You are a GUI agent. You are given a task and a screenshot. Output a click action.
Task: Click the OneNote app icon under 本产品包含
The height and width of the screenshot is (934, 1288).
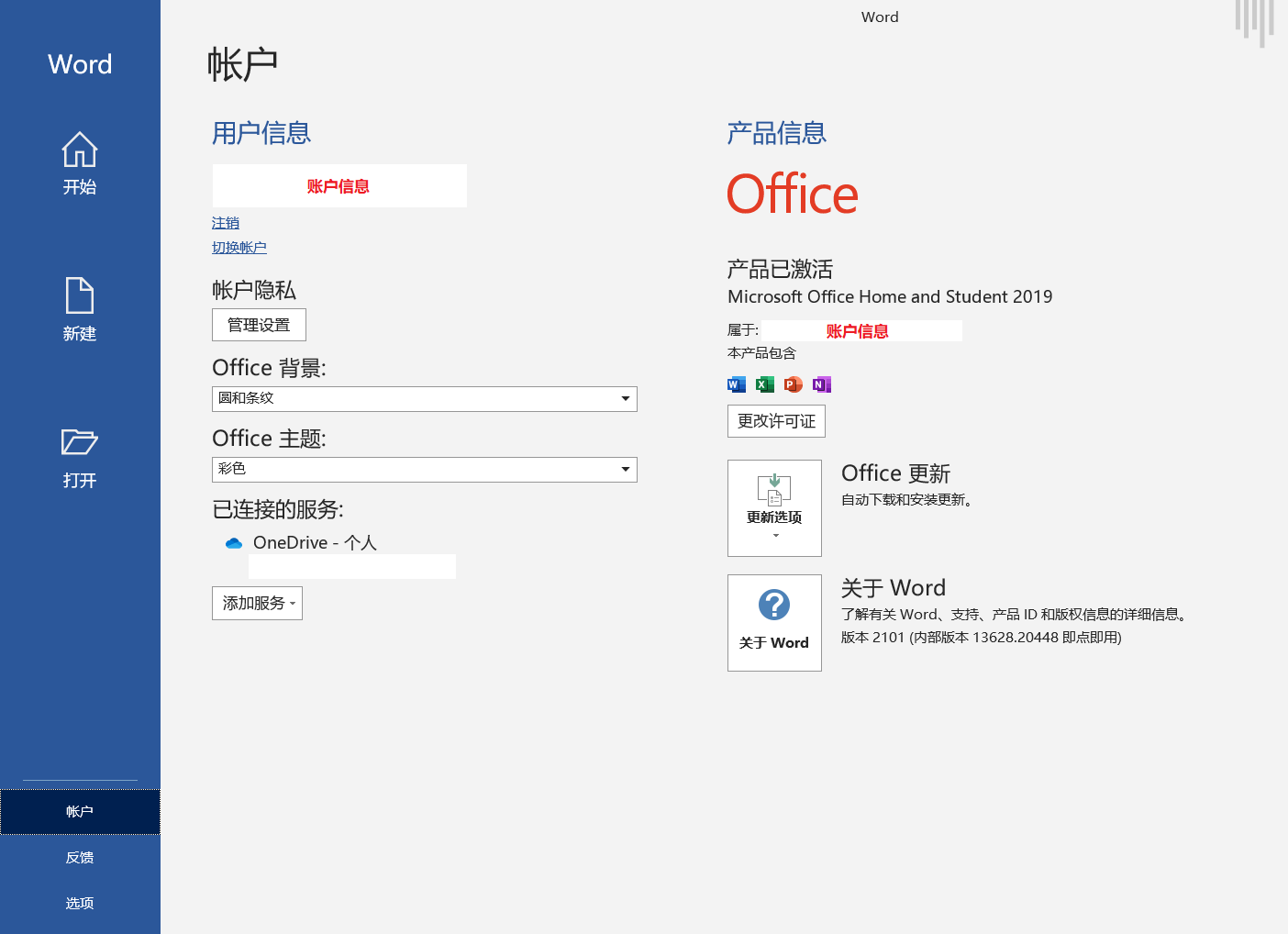click(x=822, y=384)
